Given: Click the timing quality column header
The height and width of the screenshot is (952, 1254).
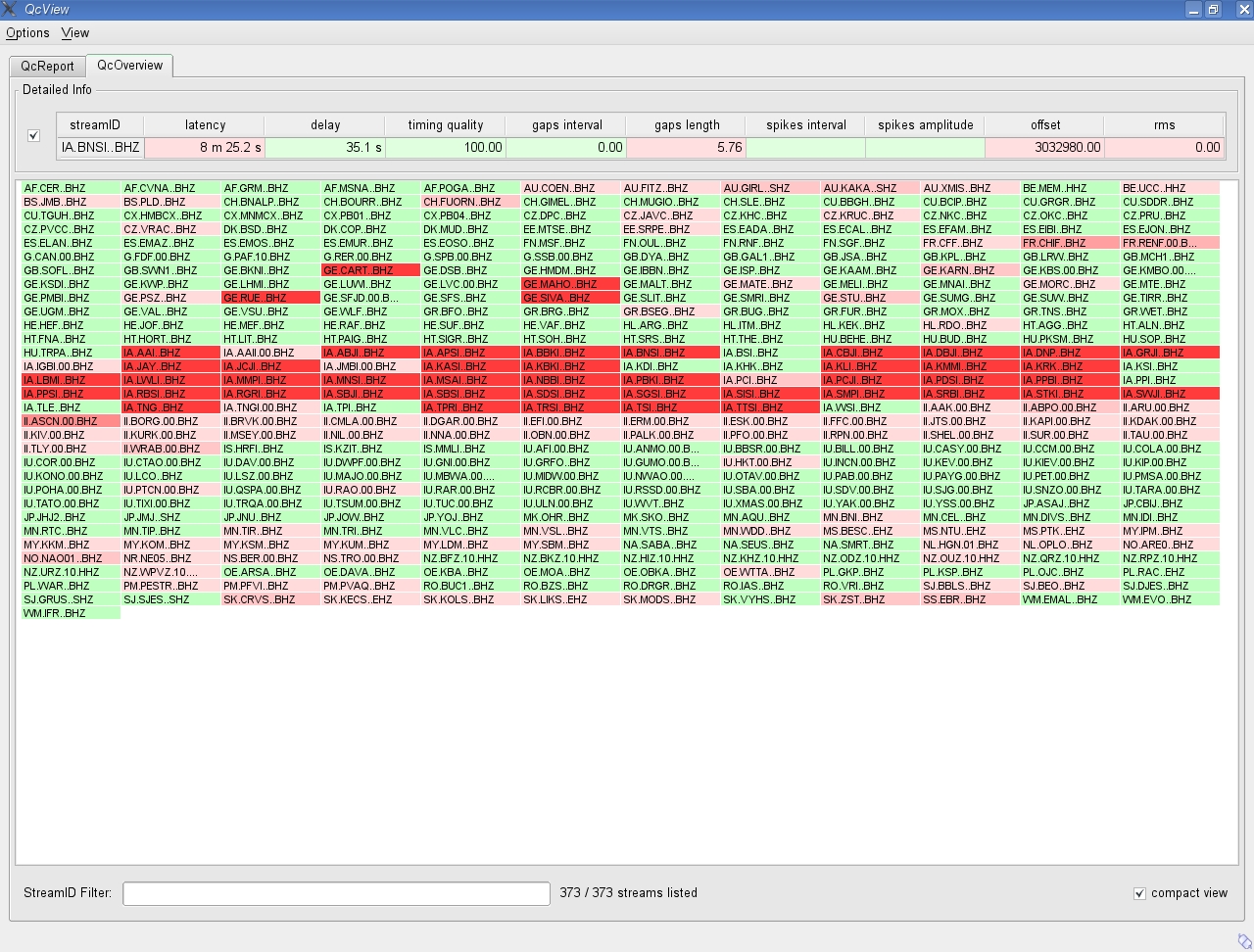Looking at the screenshot, I should point(445,124).
